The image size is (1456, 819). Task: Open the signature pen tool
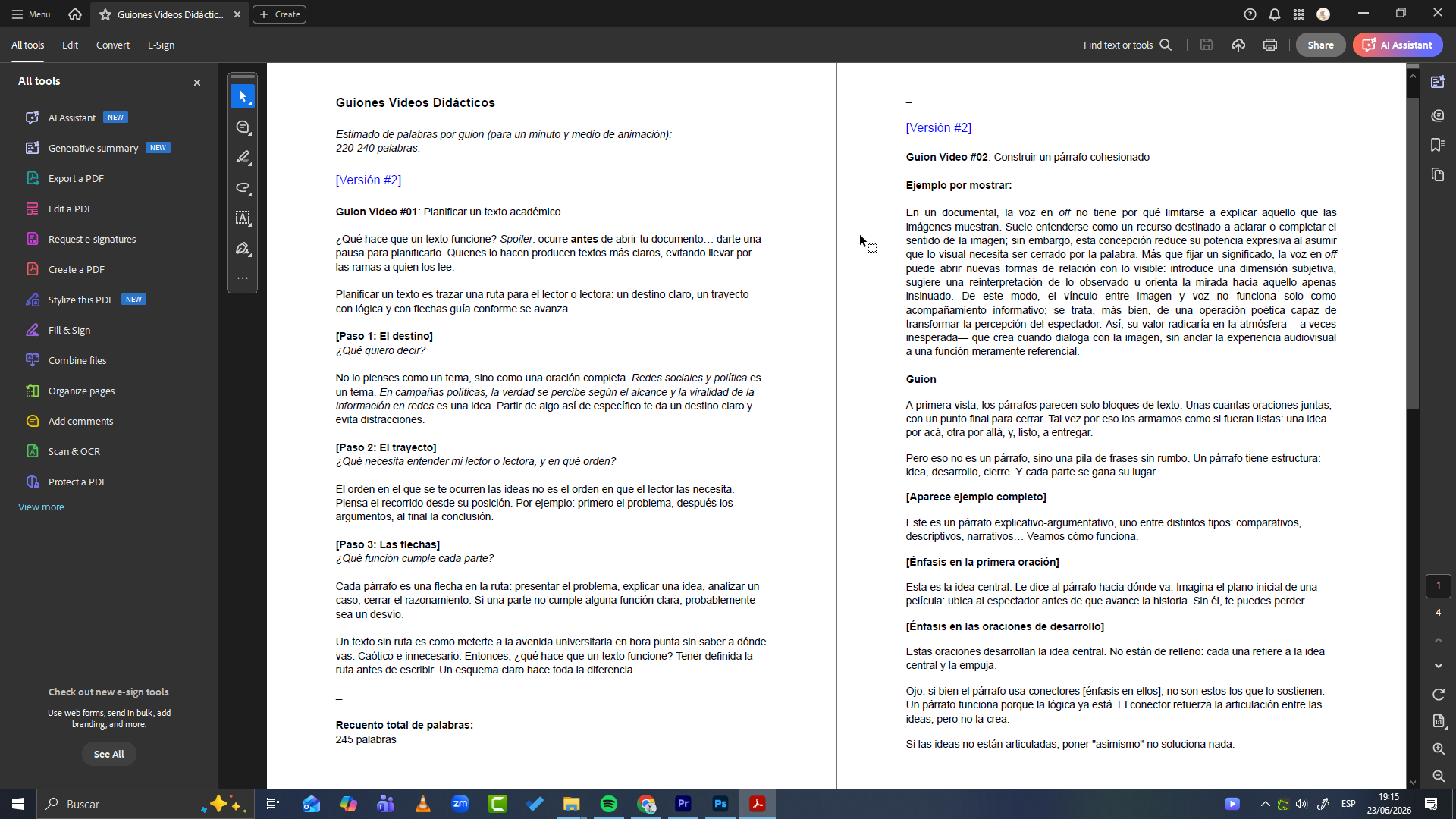243,249
